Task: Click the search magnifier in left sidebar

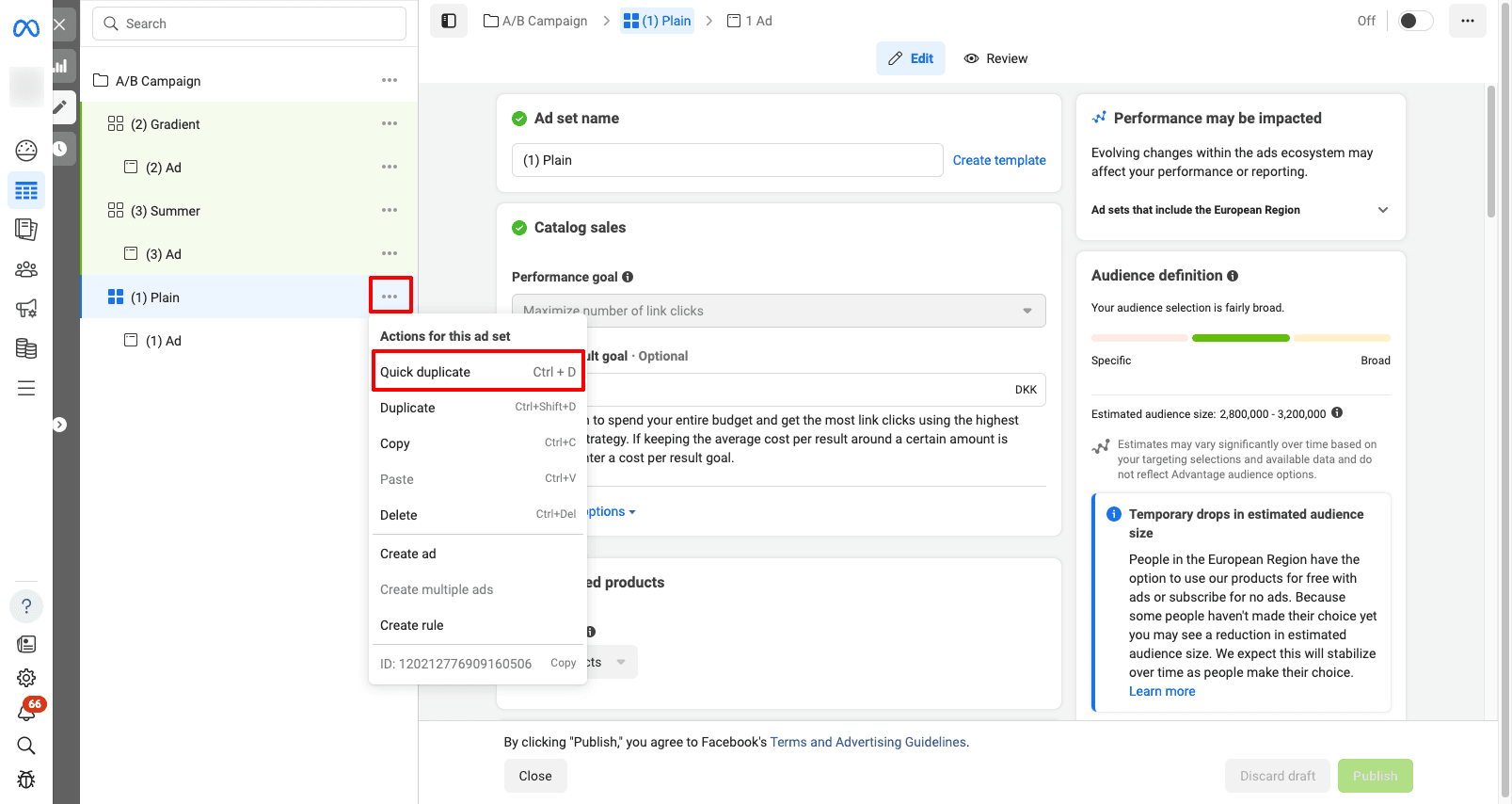Action: pos(26,746)
